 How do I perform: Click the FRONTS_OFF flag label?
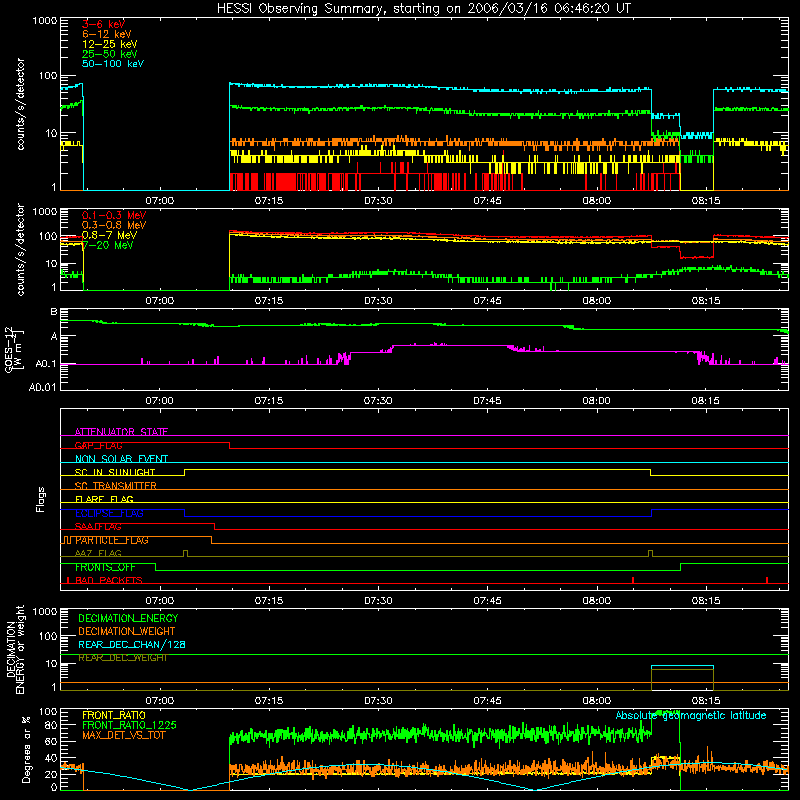click(105, 567)
